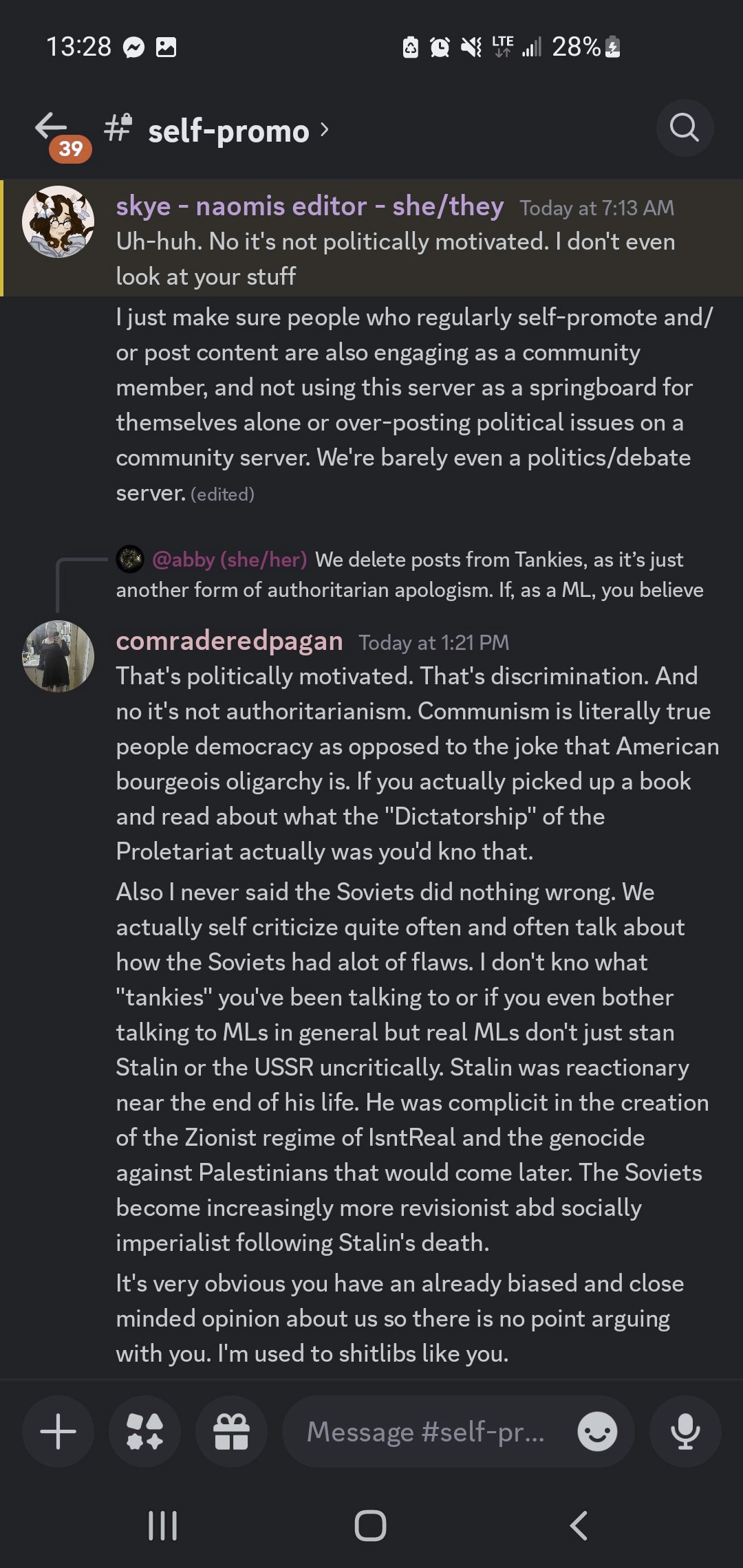
Task: Tap the microphone voice message button
Action: click(x=685, y=1431)
